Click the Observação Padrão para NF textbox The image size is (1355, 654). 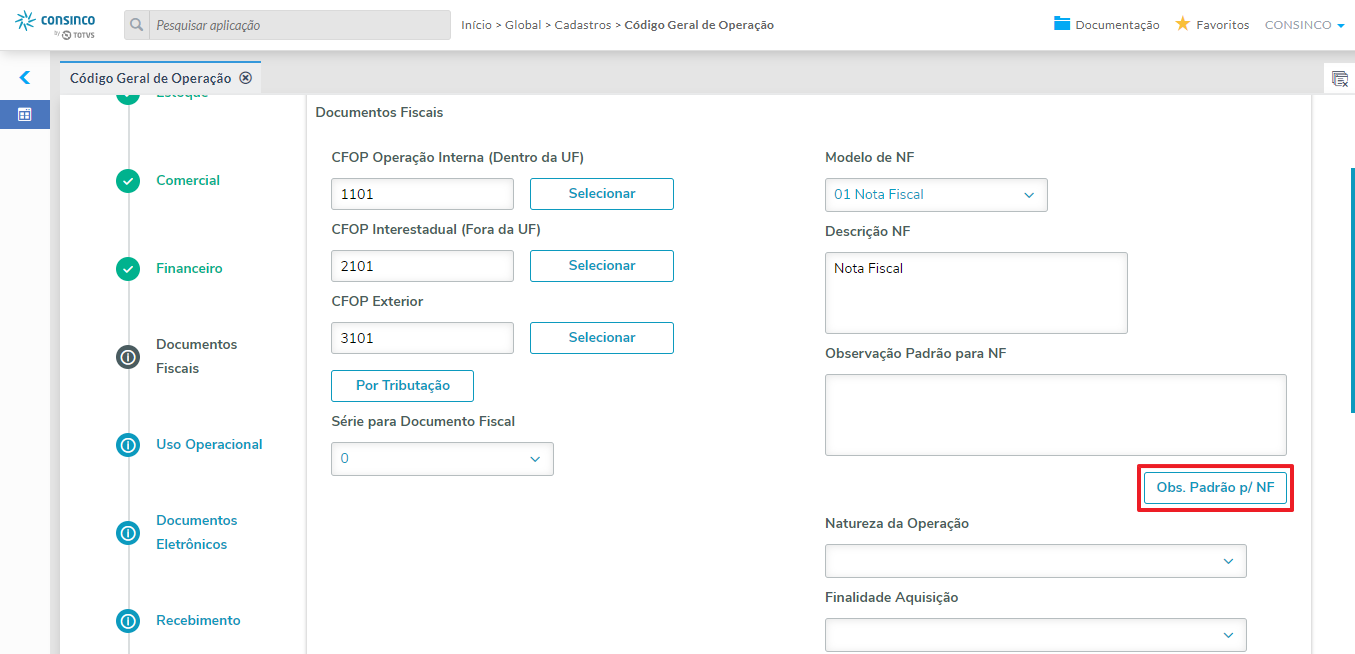(x=1055, y=415)
